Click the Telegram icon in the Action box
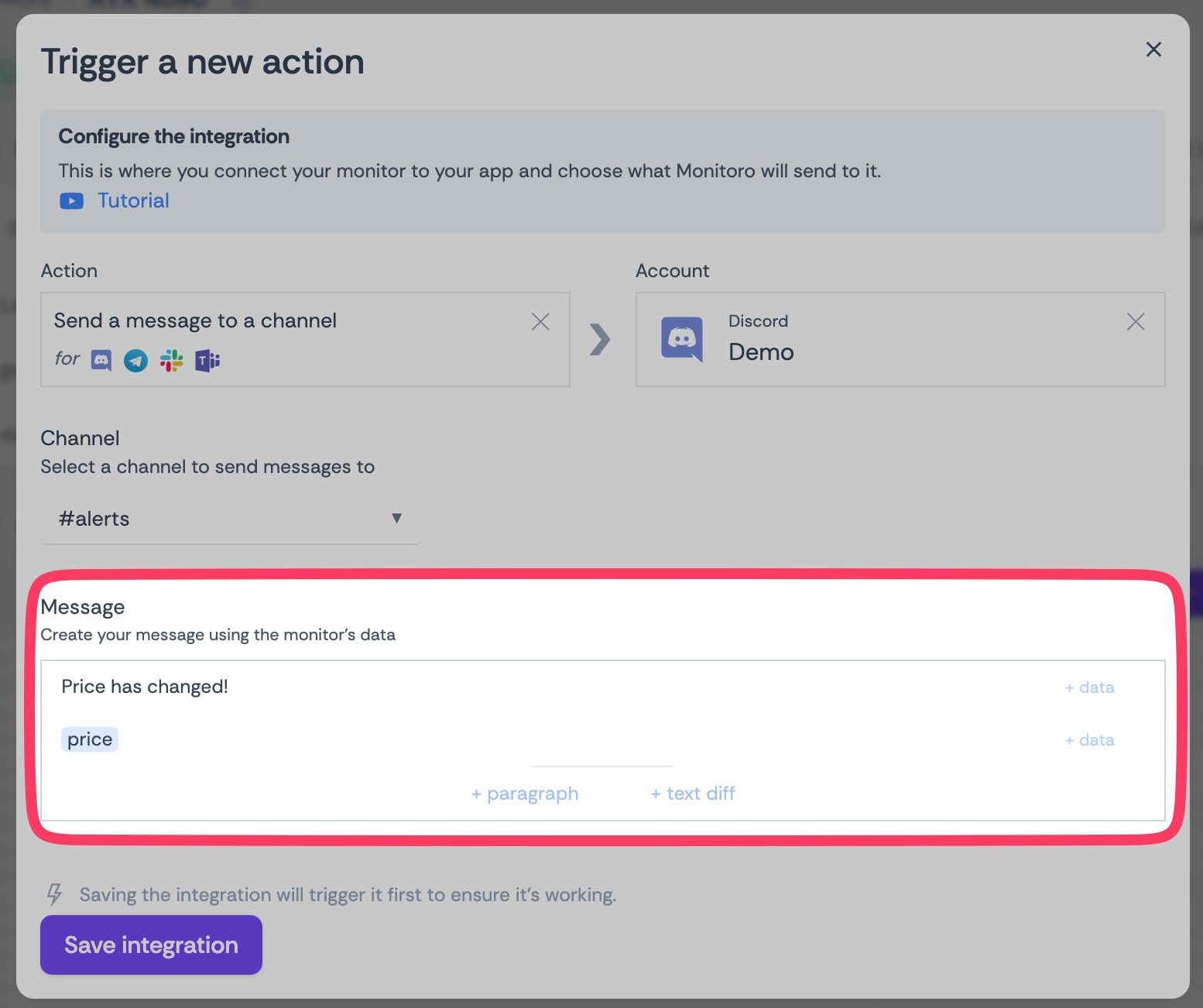 pyautogui.click(x=136, y=361)
